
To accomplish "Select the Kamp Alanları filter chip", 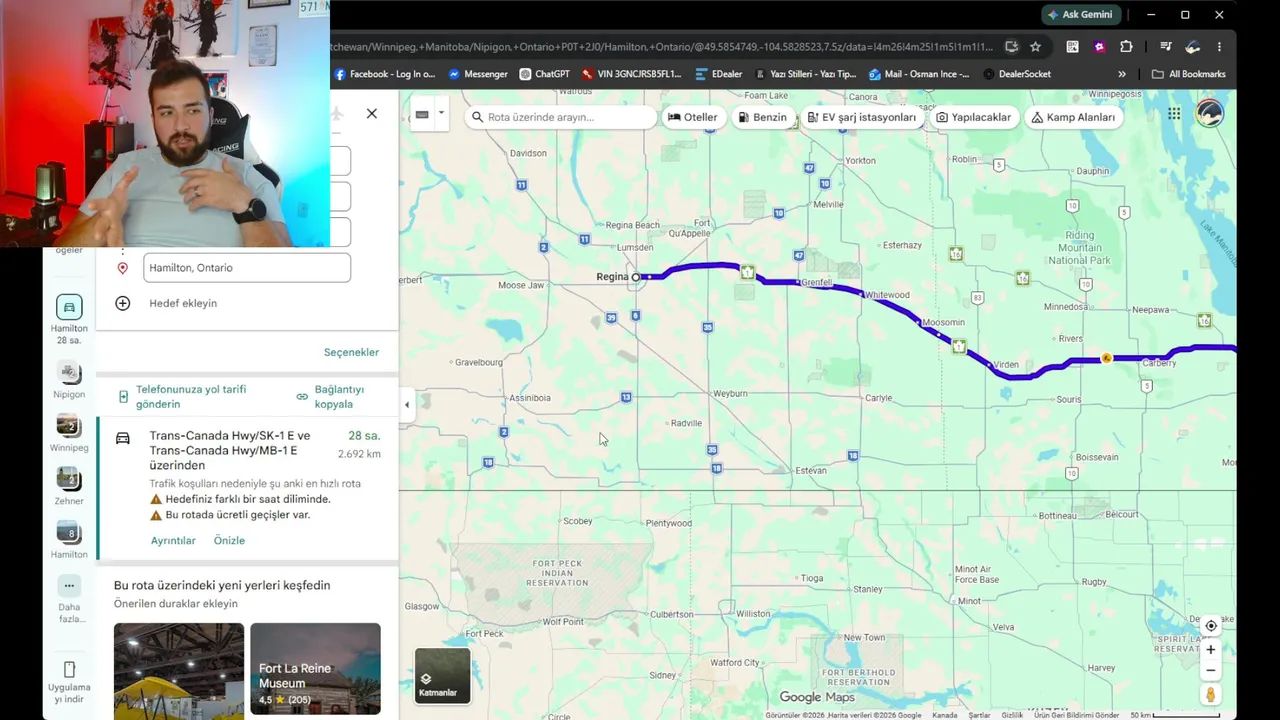I will pos(1073,117).
